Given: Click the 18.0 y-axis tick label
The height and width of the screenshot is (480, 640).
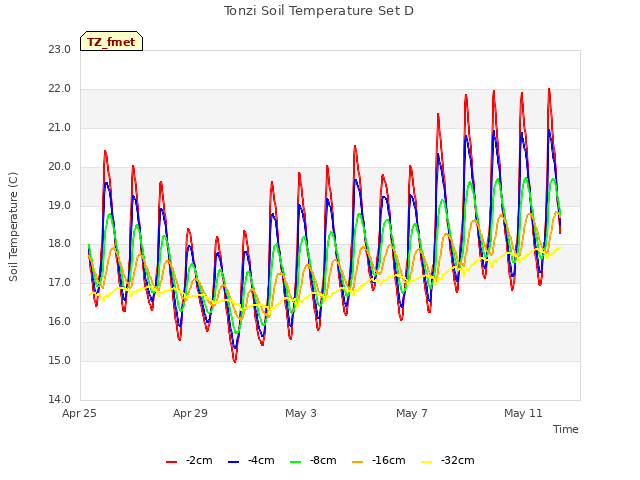Looking at the screenshot, I should point(60,244).
